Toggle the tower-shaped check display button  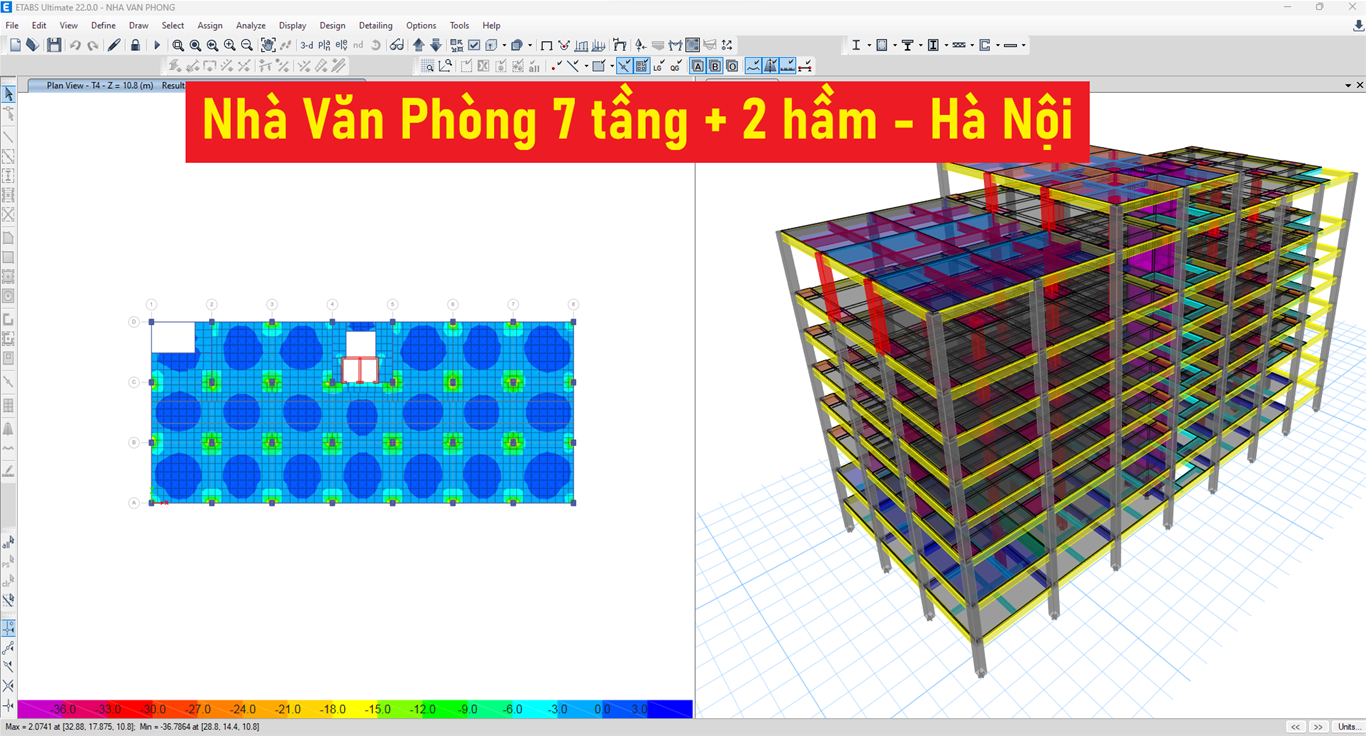771,66
